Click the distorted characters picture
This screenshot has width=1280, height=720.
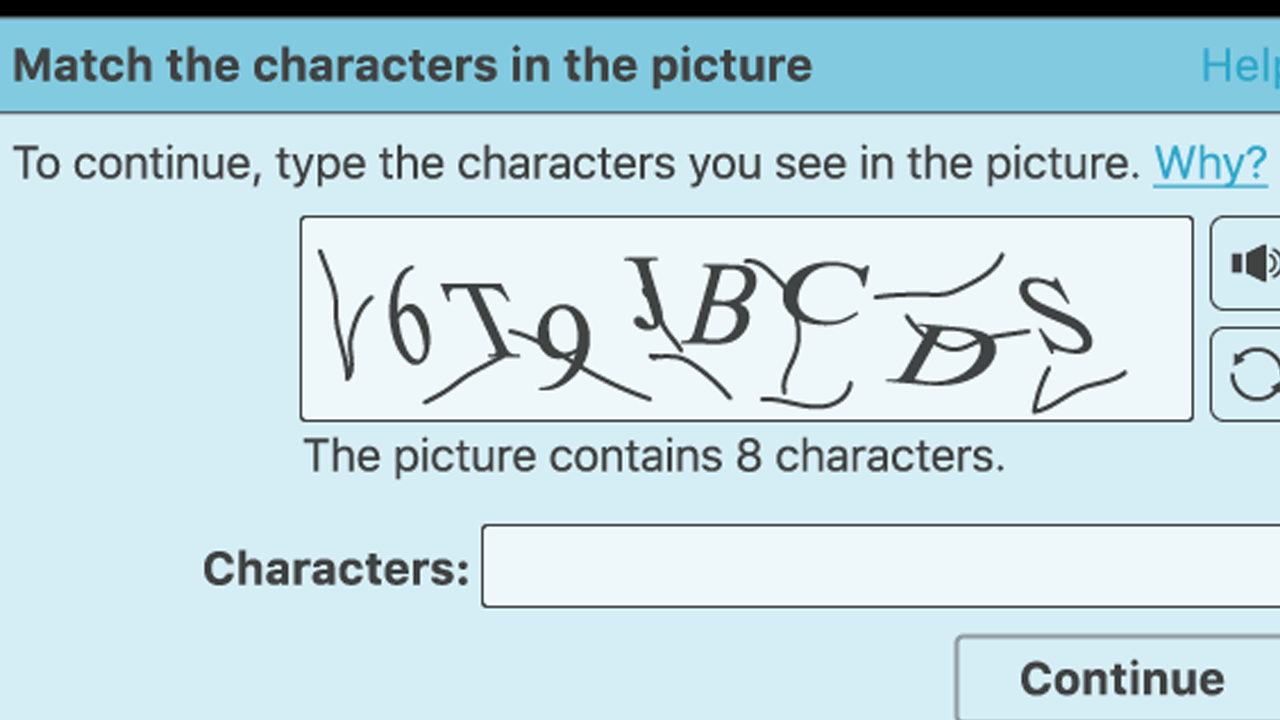click(x=746, y=319)
